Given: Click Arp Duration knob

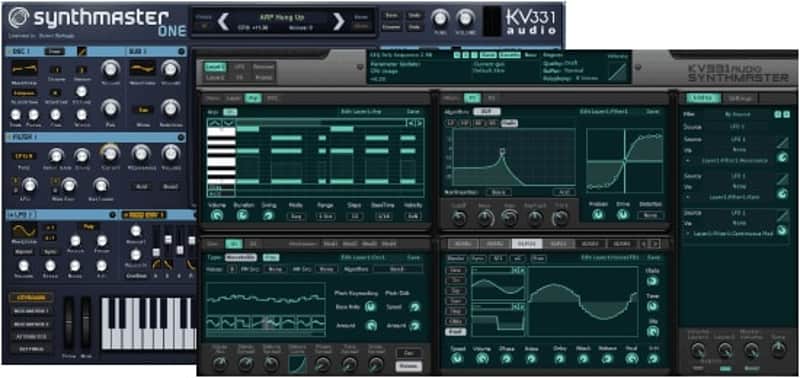Looking at the screenshot, I should click(242, 216).
